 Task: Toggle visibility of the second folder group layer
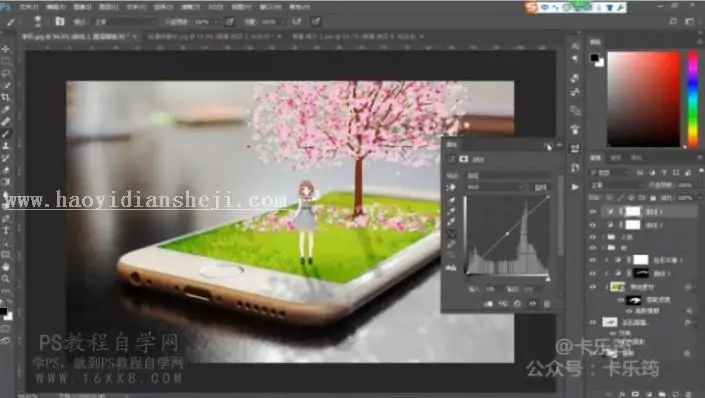click(x=593, y=248)
